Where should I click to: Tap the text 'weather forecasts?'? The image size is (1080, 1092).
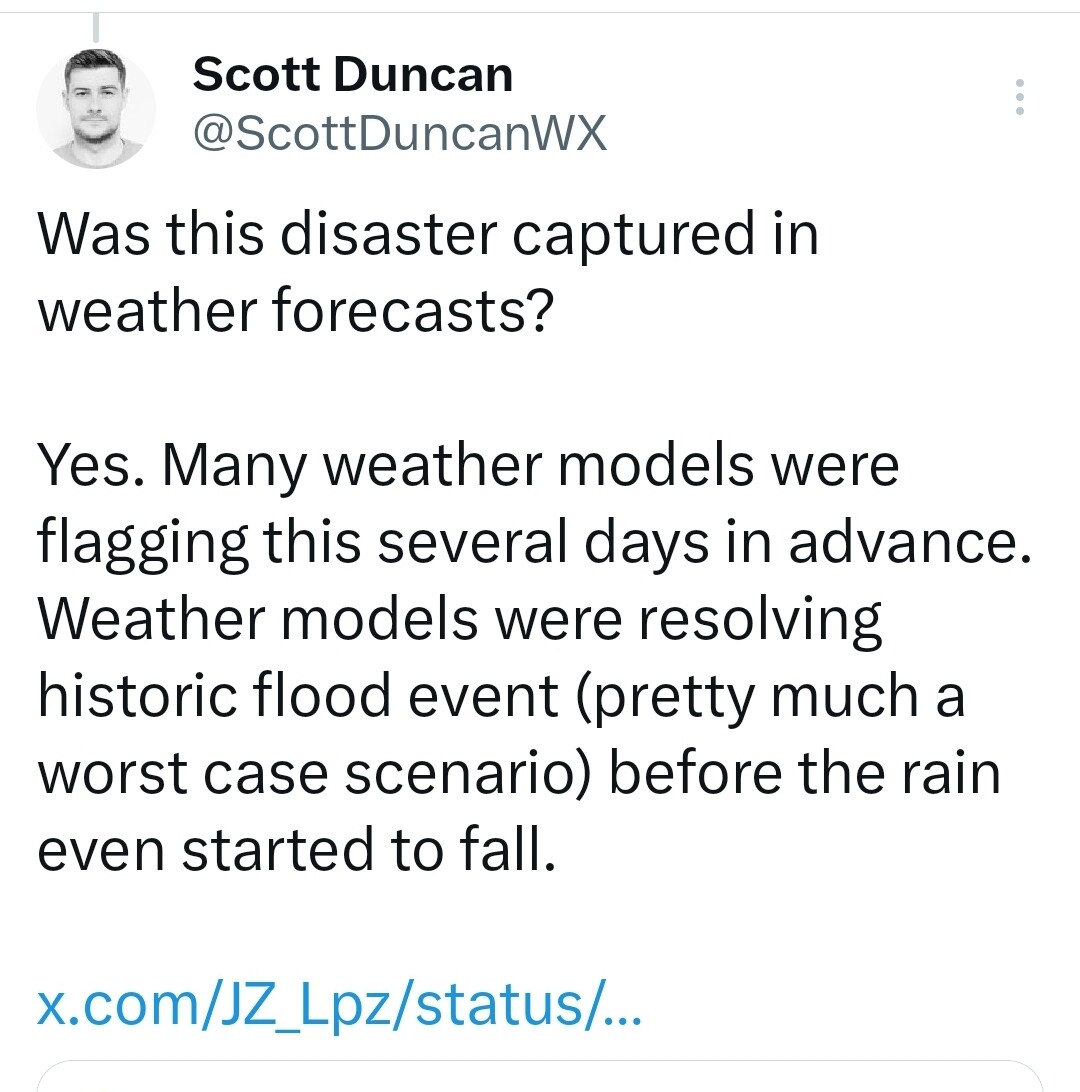(295, 311)
